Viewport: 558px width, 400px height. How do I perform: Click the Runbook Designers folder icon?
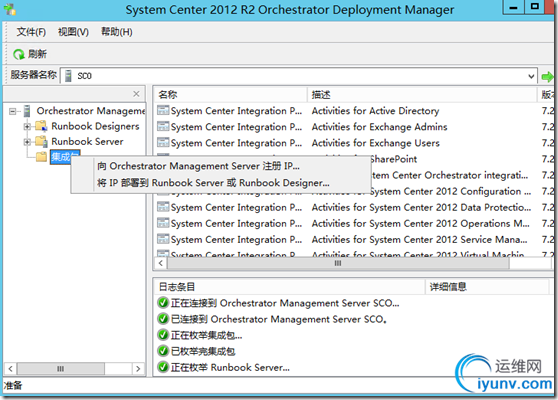[x=41, y=126]
